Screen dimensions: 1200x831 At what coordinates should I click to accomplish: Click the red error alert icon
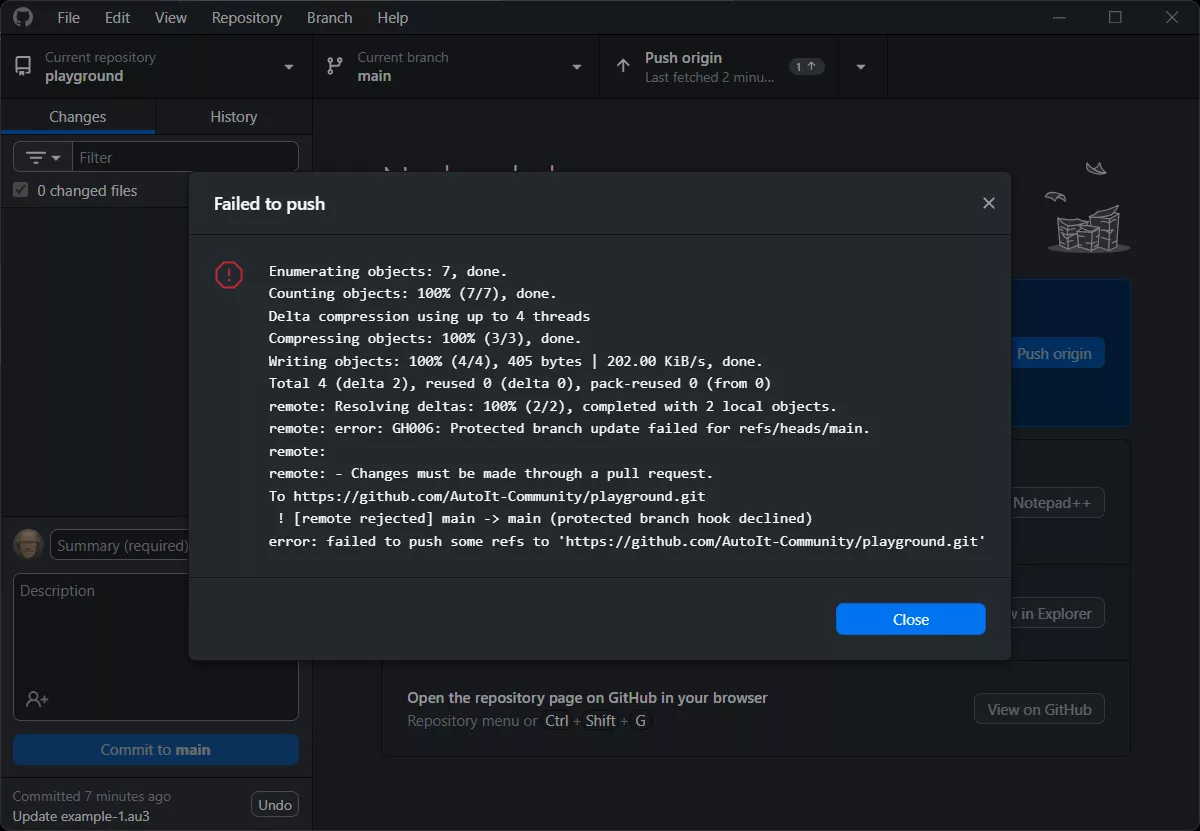(x=229, y=275)
